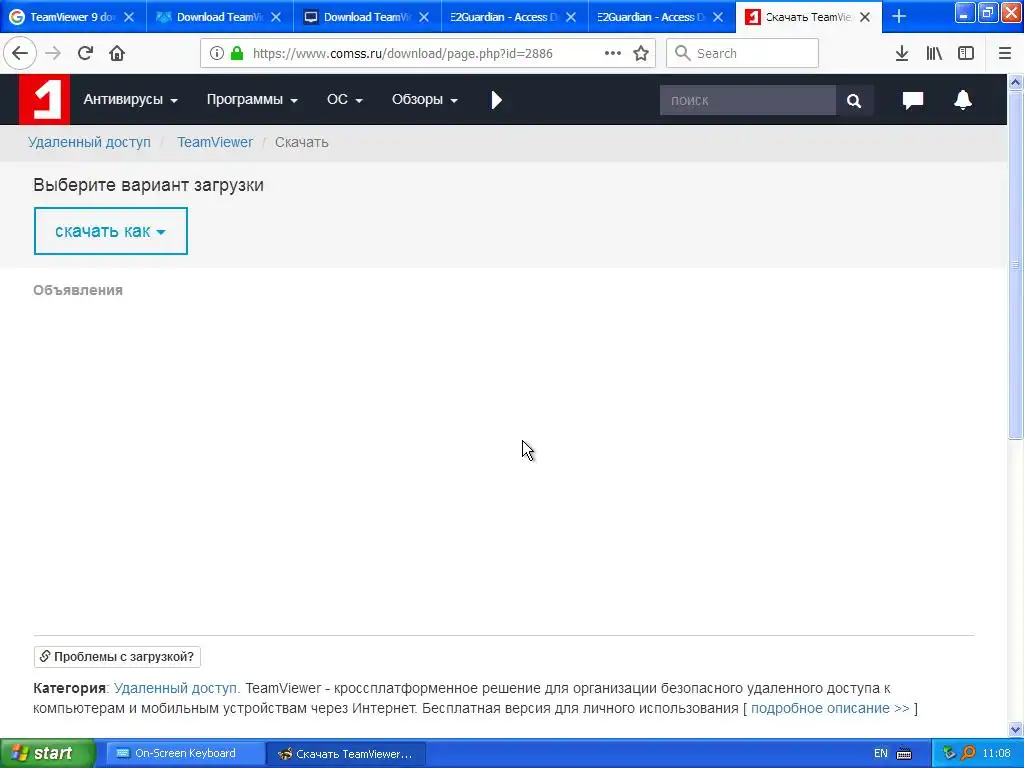1024x768 pixels.
Task: Open the browser home page icon
Action: (117, 53)
